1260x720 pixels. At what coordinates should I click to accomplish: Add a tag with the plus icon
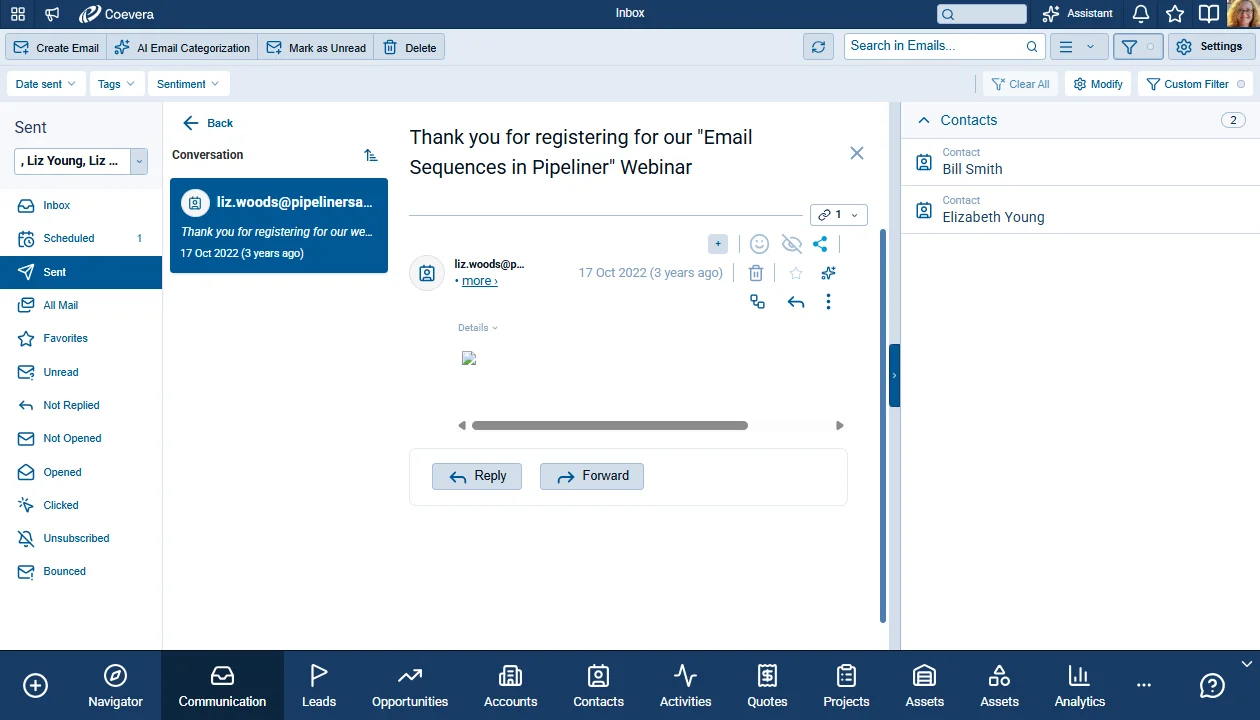click(x=718, y=244)
